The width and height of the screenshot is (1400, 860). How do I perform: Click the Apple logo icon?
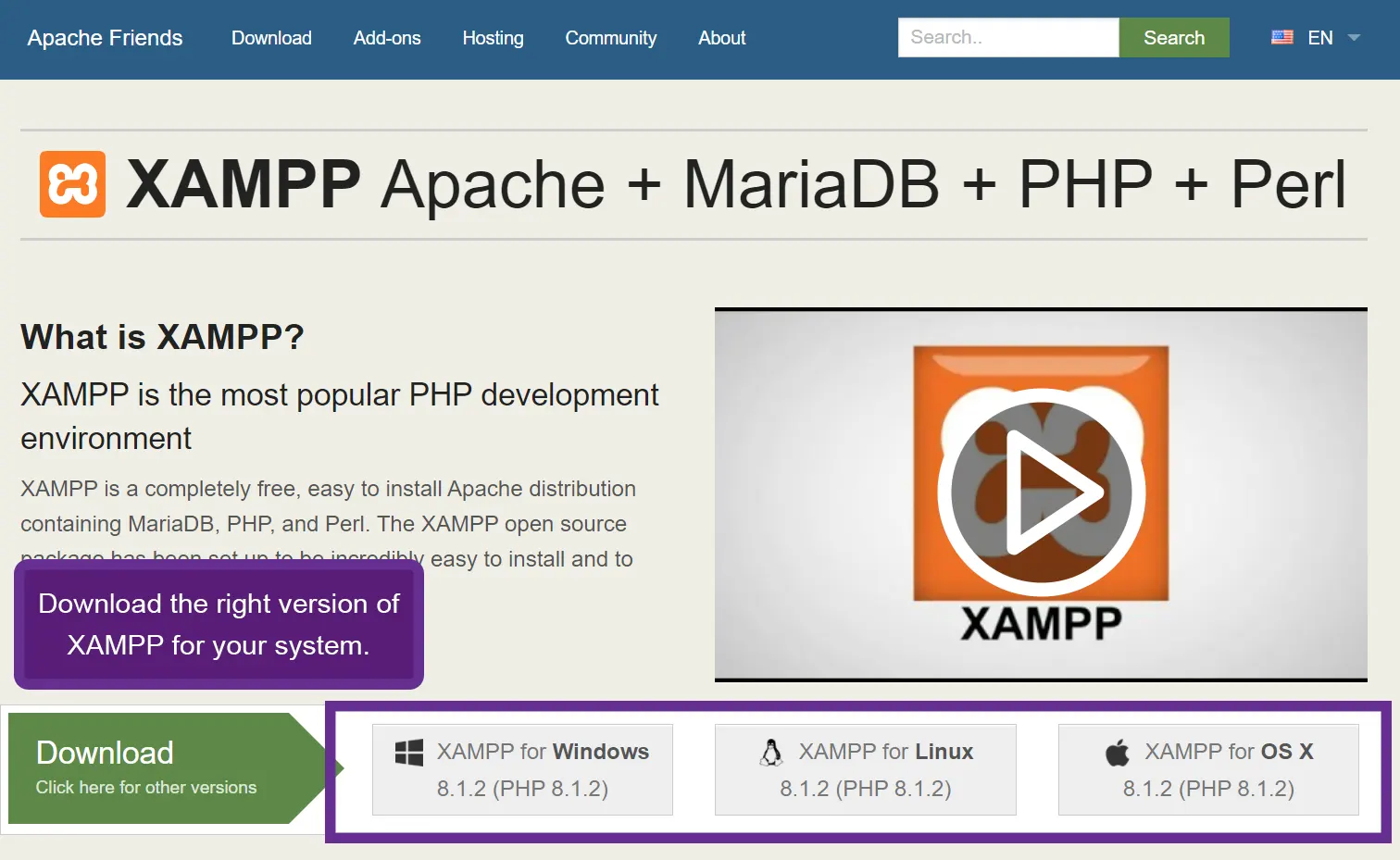click(1118, 753)
